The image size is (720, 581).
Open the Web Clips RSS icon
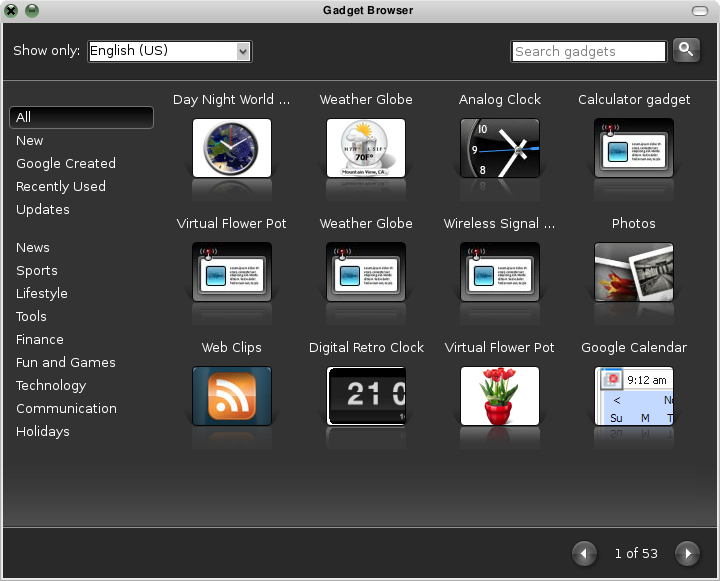[232, 396]
